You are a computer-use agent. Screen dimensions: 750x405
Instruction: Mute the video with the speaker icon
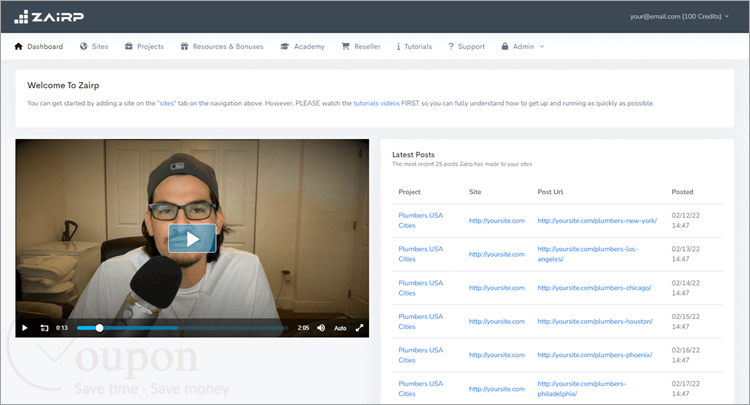coord(321,328)
